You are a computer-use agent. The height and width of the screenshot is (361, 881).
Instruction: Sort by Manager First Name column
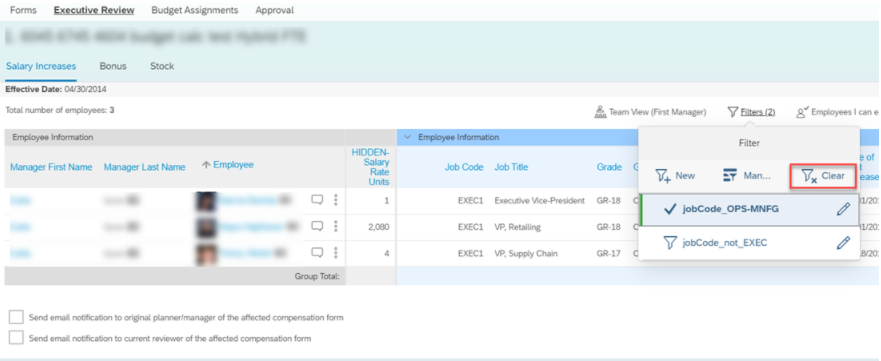click(x=51, y=167)
